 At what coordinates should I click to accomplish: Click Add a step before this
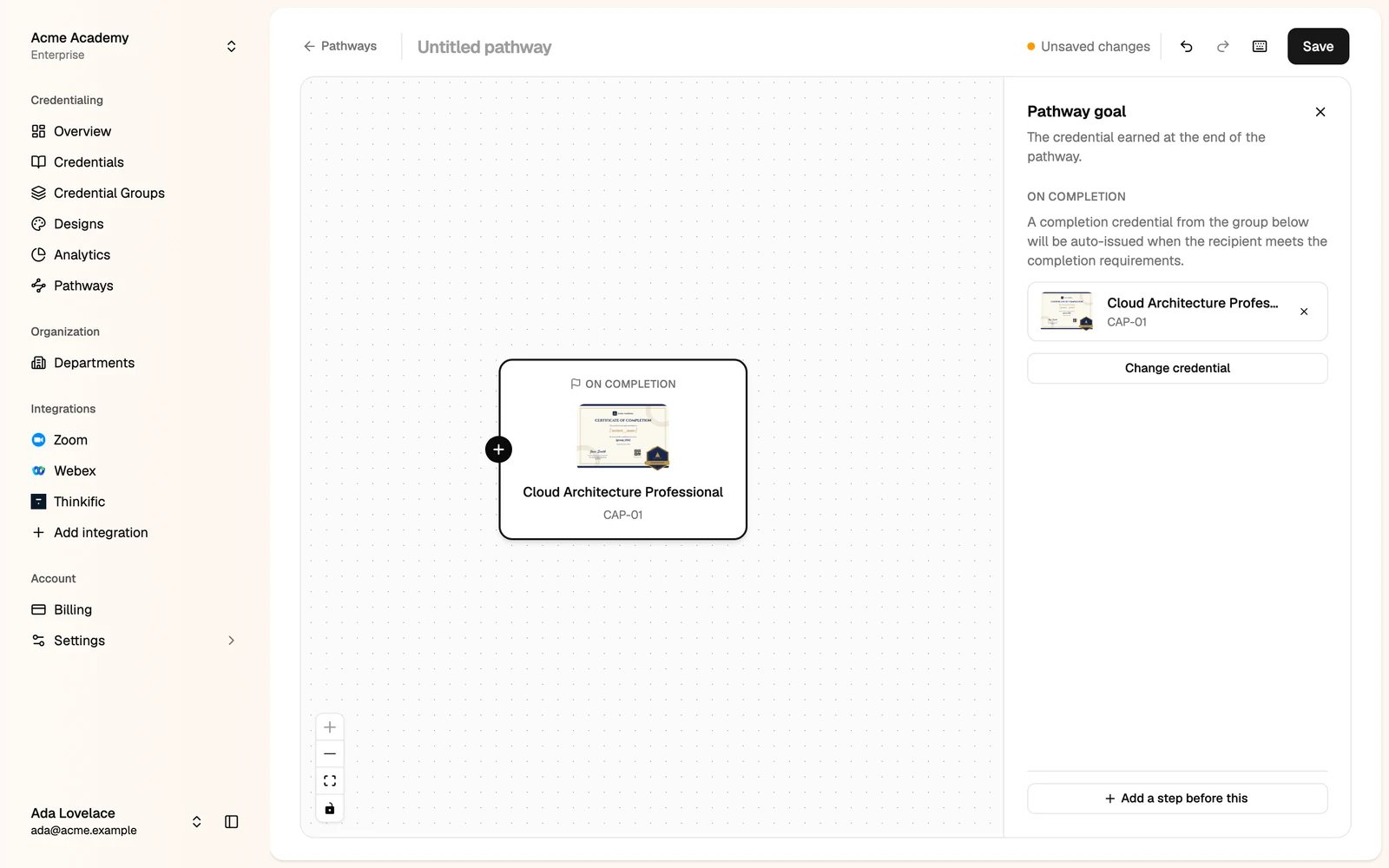coord(1177,799)
